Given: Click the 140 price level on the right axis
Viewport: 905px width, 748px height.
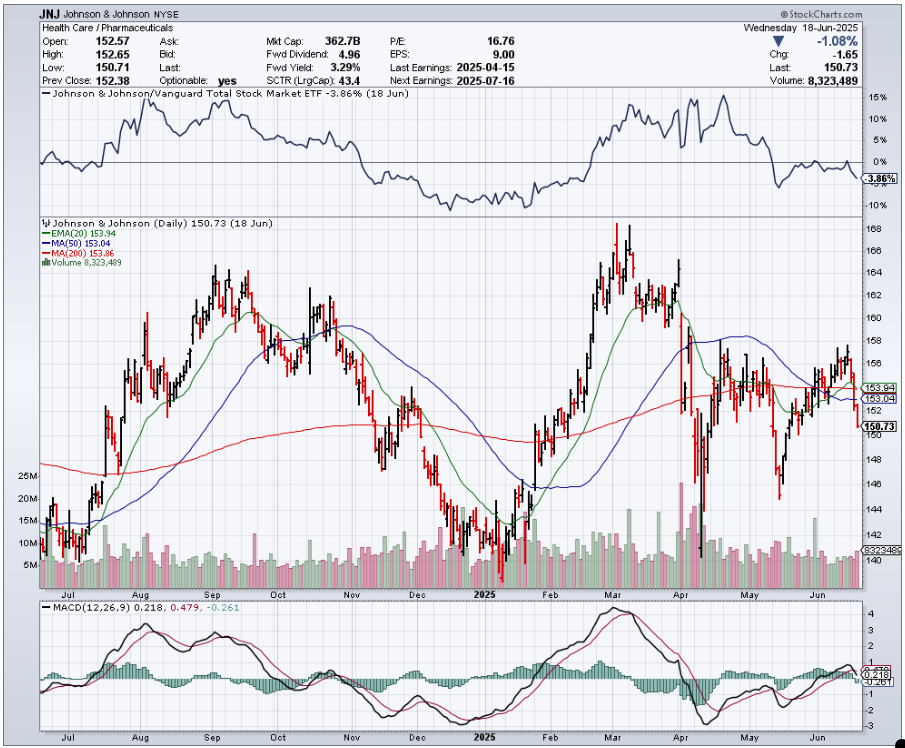Looking at the screenshot, I should pyautogui.click(x=874, y=560).
